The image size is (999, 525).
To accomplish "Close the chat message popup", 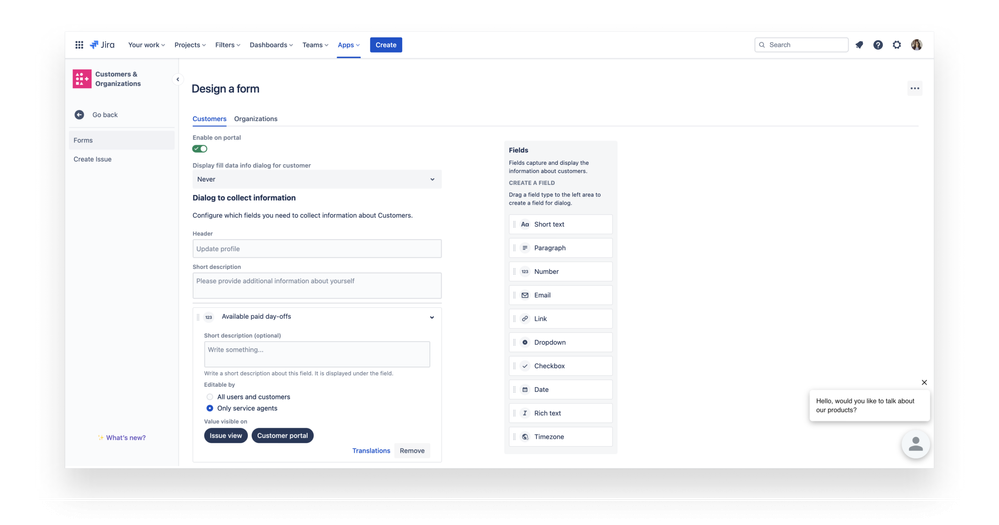I will tap(924, 382).
